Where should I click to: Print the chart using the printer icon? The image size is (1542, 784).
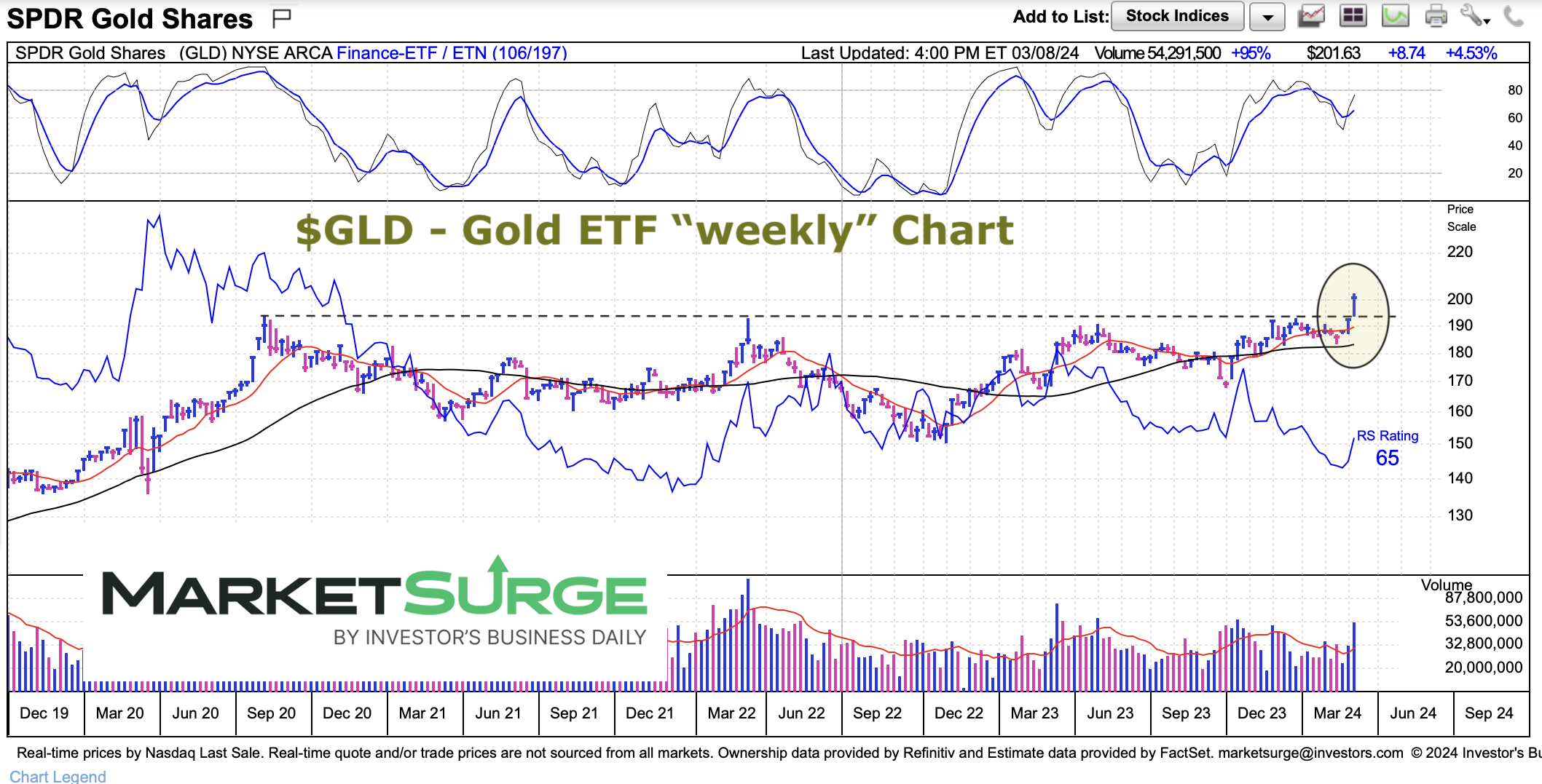pos(1436,16)
